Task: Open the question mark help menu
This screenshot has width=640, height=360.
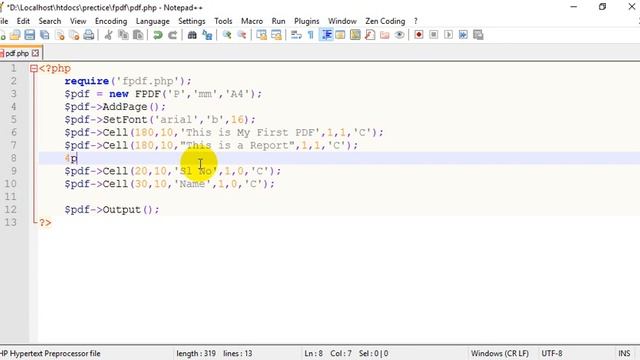Action: click(416, 21)
